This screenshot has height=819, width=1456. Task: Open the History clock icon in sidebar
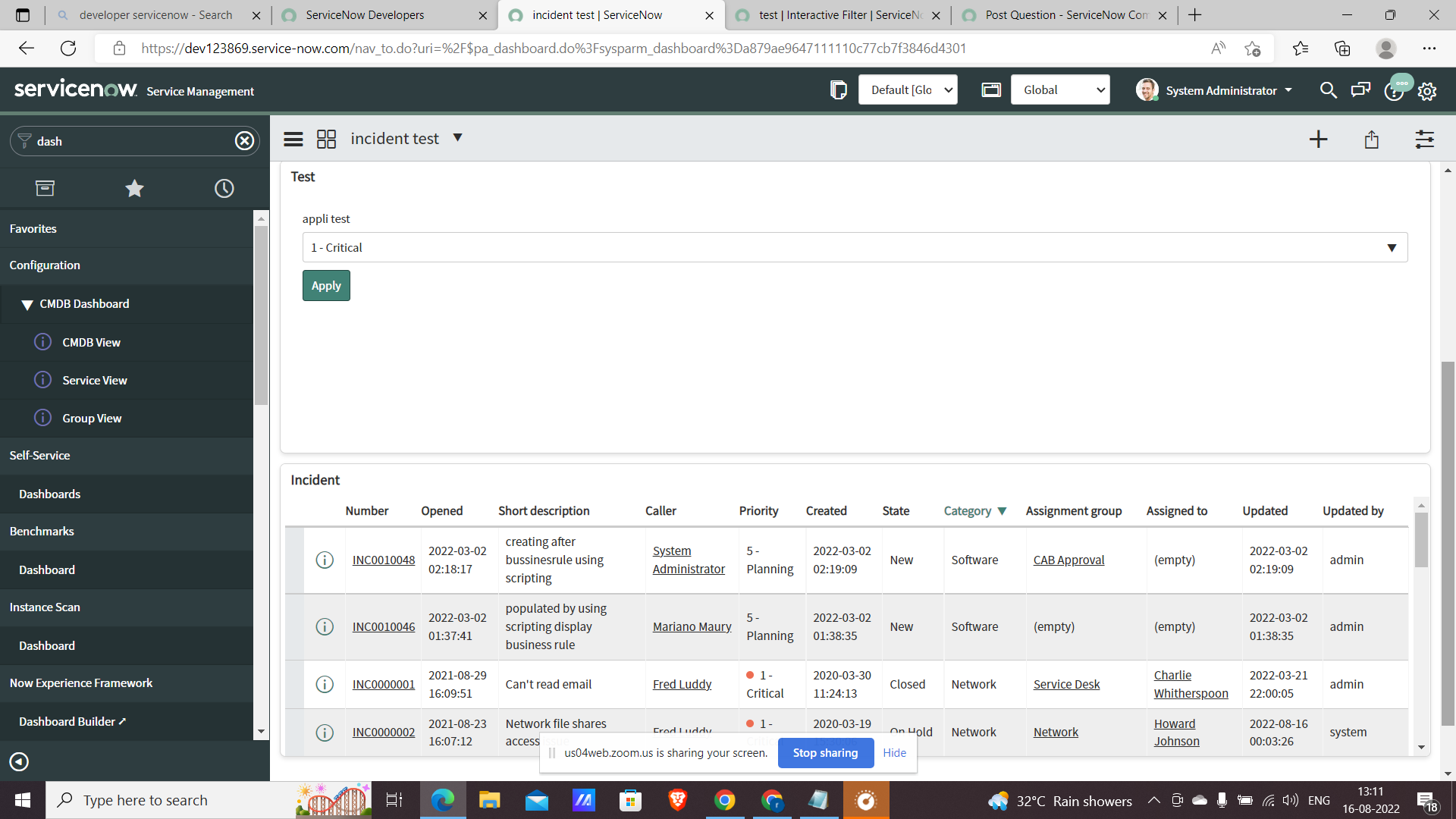(224, 188)
